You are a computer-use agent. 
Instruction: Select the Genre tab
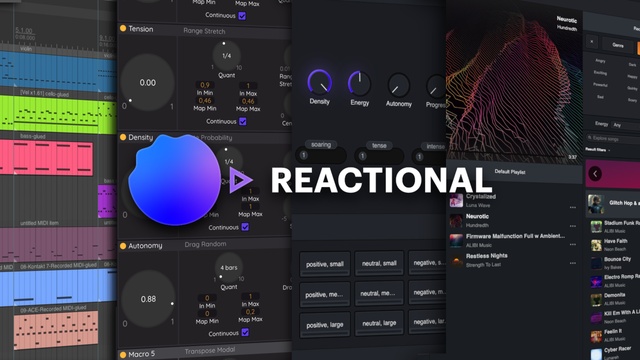tap(618, 45)
